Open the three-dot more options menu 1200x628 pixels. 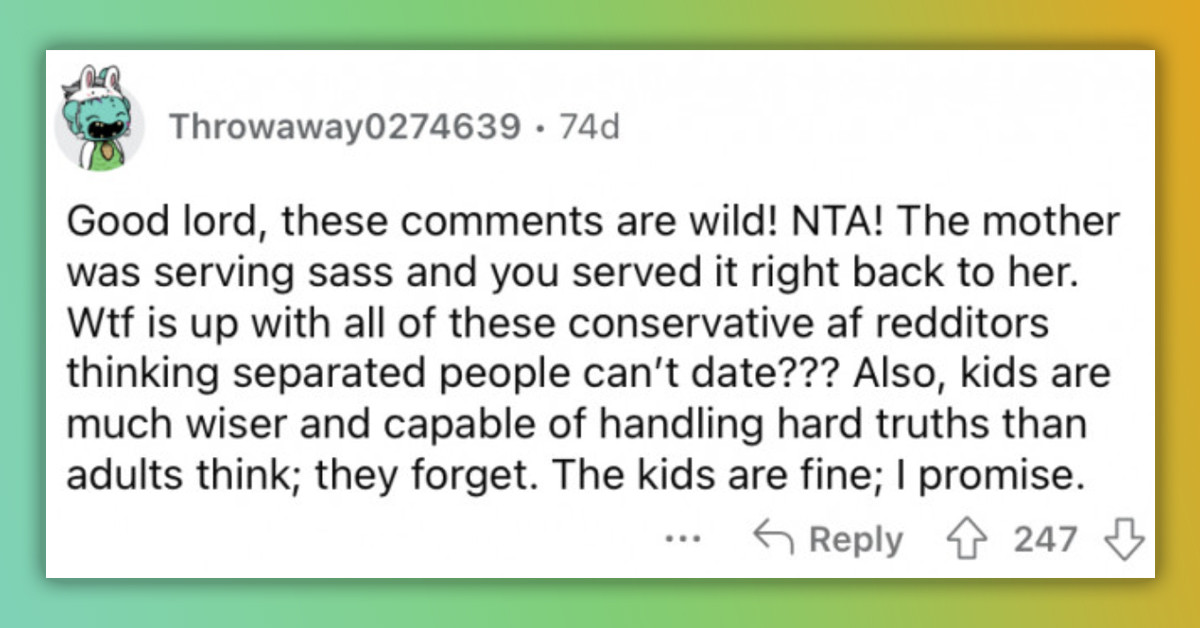point(683,539)
